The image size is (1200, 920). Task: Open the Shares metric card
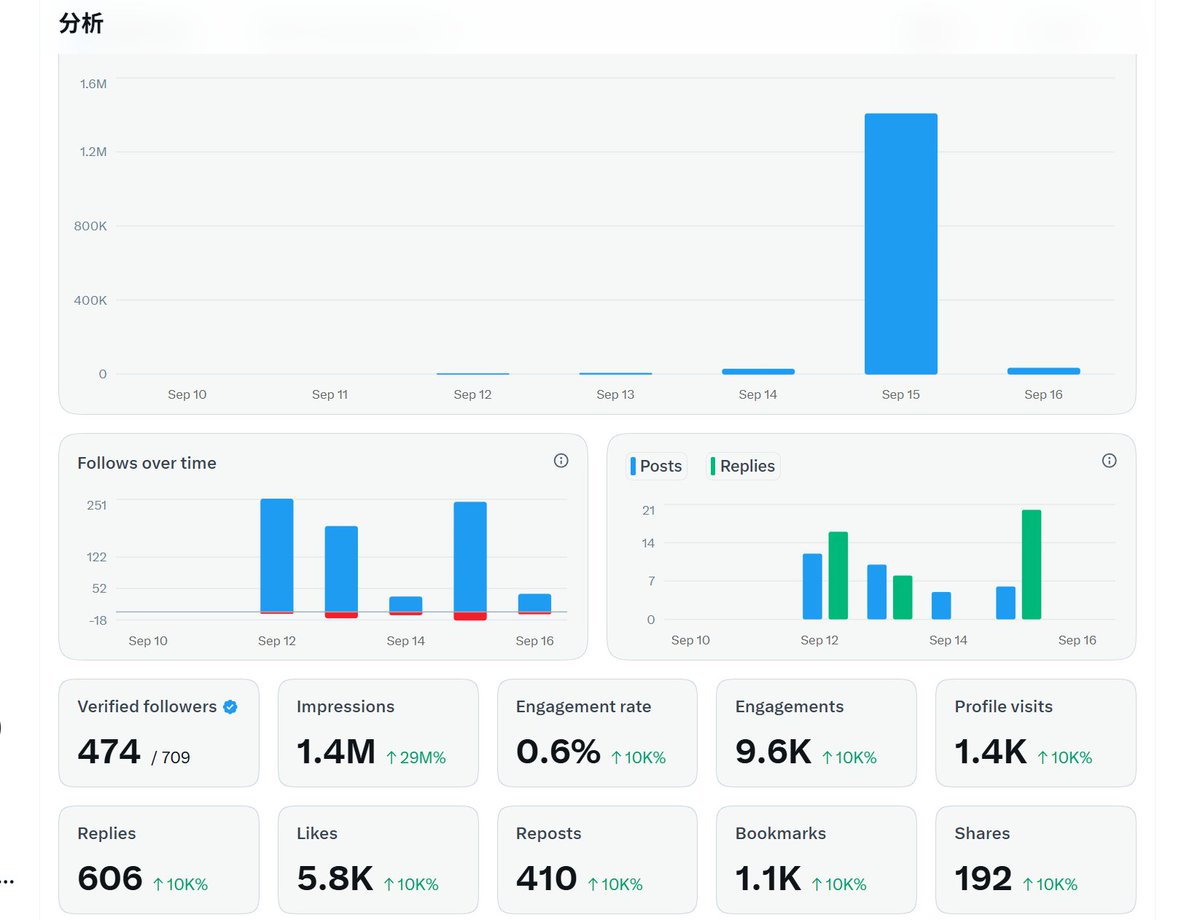(x=1035, y=860)
